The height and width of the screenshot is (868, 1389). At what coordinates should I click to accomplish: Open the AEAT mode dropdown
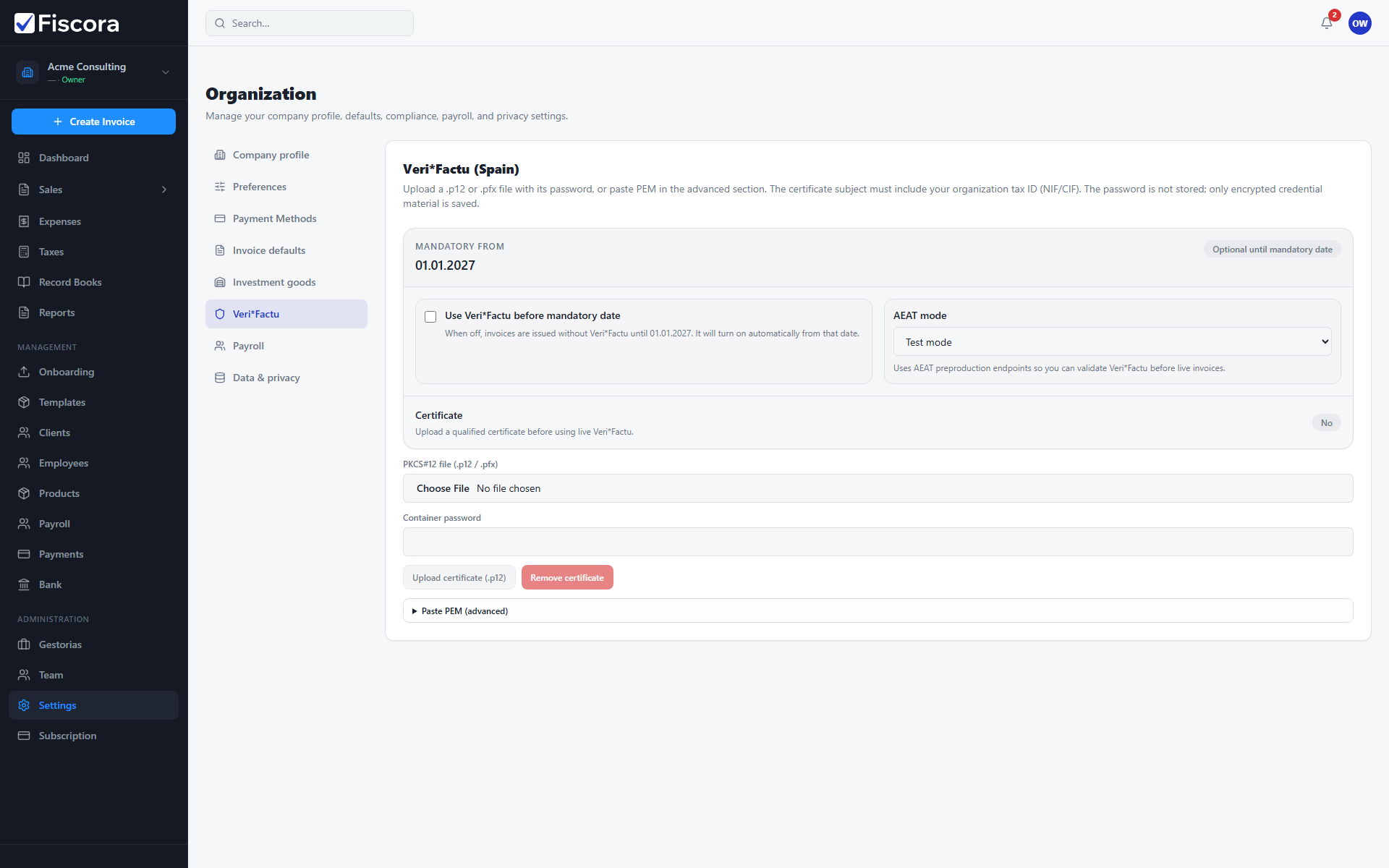[1113, 341]
